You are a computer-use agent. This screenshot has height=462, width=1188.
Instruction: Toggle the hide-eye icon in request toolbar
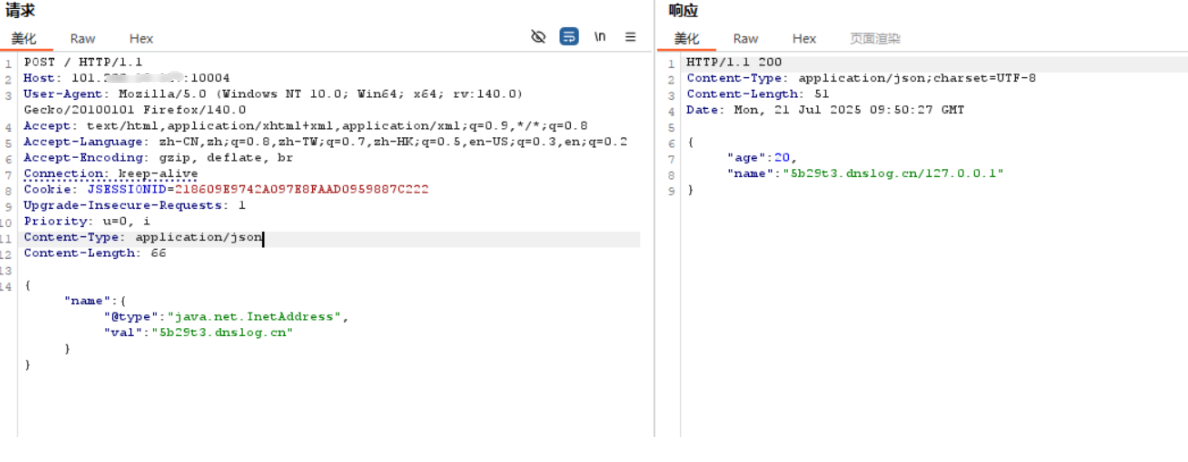click(538, 37)
